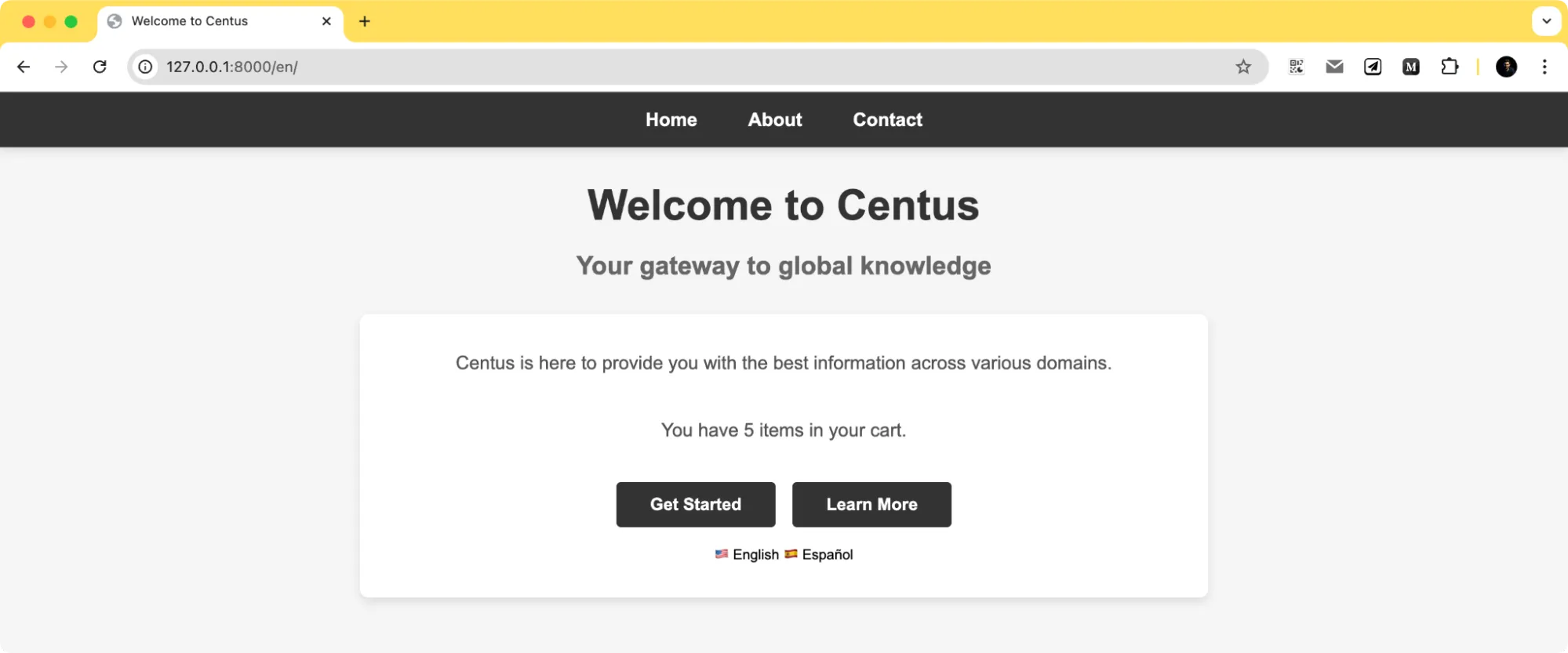The image size is (1568, 653).
Task: Go to the Home nav item
Action: click(671, 120)
